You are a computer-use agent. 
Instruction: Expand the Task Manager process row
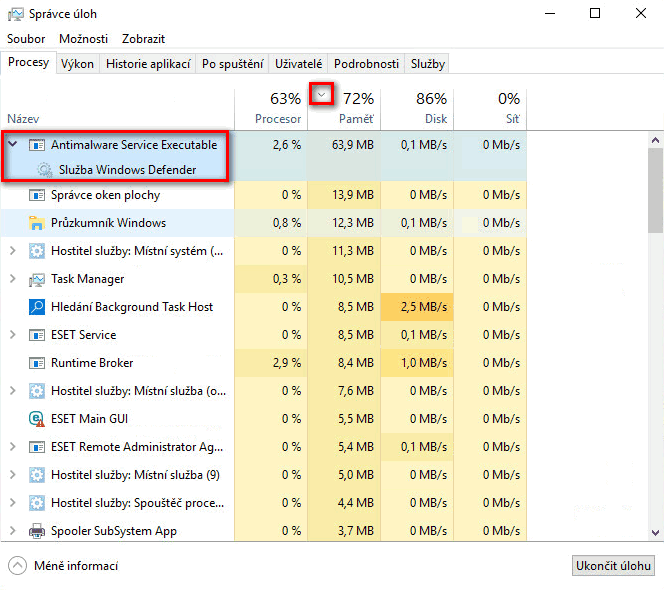13,279
